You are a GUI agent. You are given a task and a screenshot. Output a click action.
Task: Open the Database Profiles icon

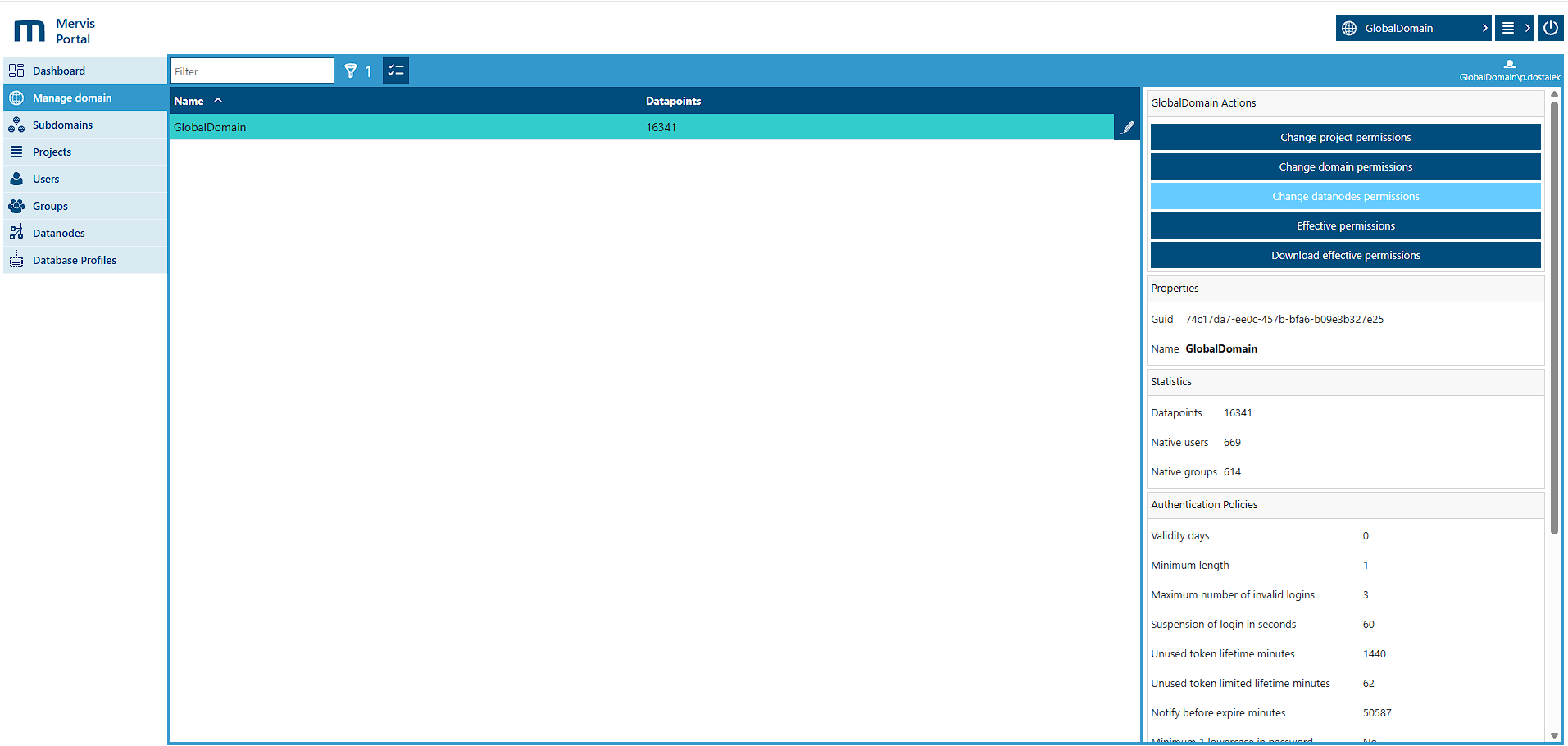click(x=16, y=260)
